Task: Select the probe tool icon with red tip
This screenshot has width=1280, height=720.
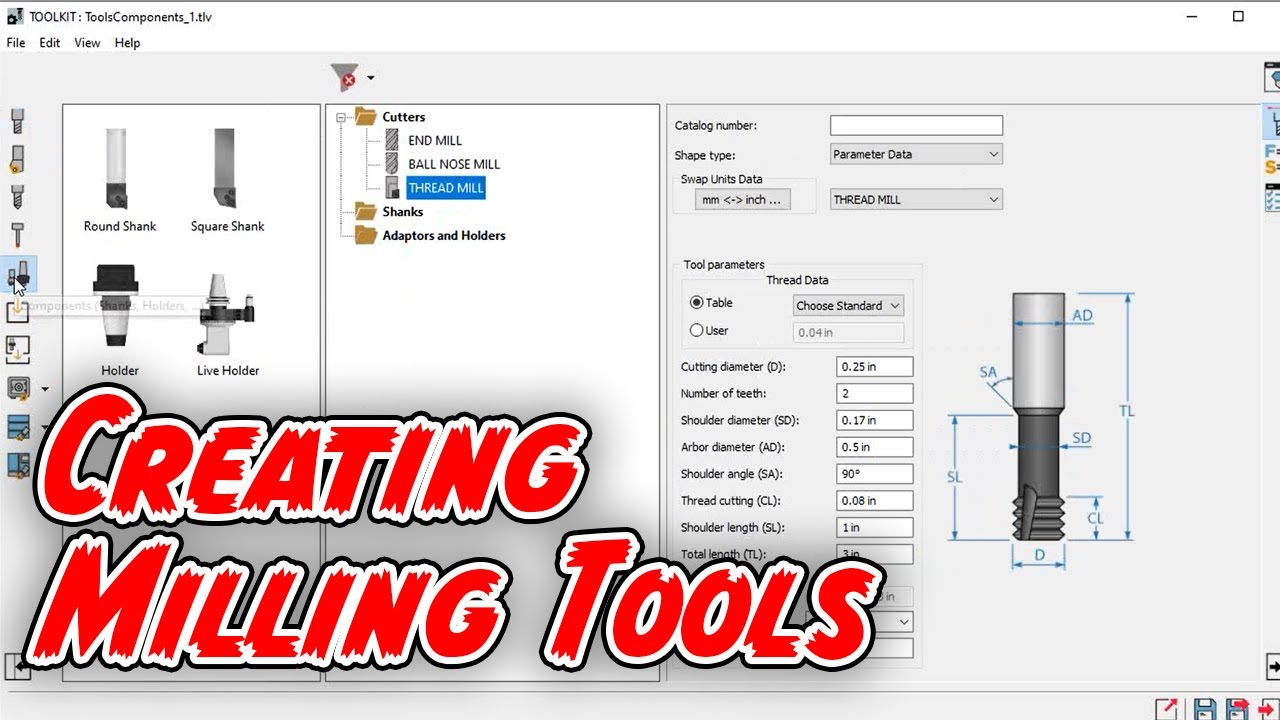Action: [17, 235]
